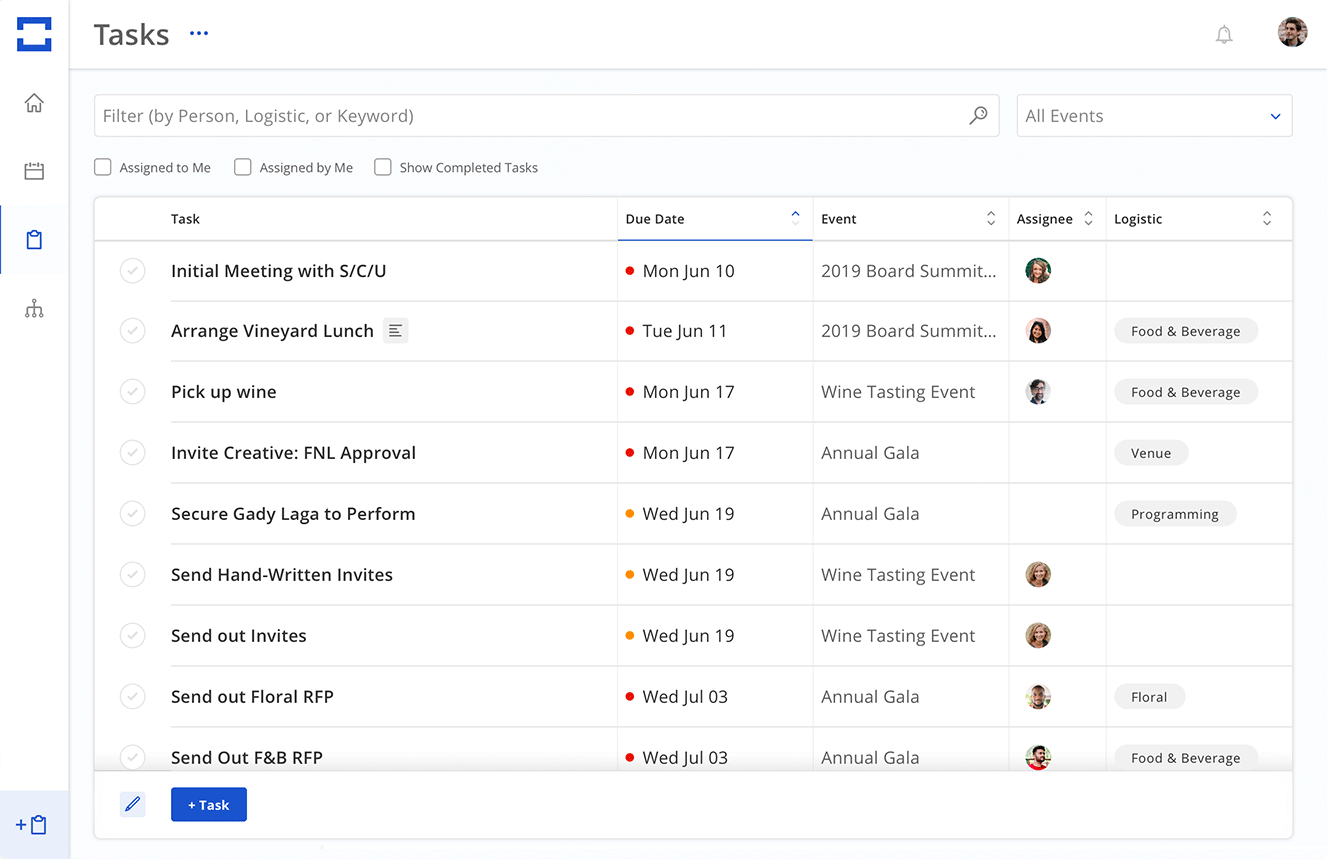Click the new task clipboard icon bottom left
1327x859 pixels.
[32, 824]
